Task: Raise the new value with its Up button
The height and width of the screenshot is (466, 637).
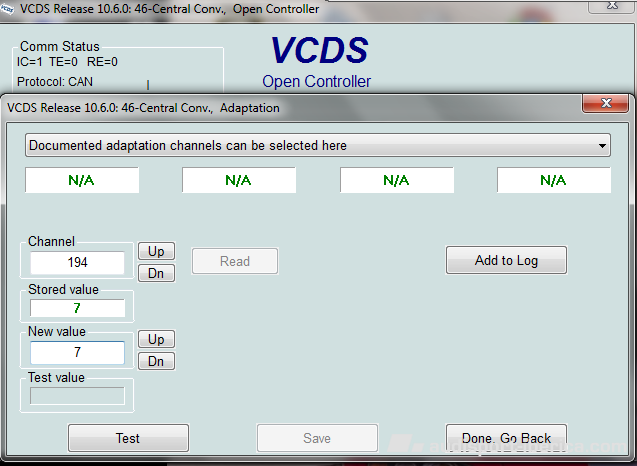Action: 156,339
